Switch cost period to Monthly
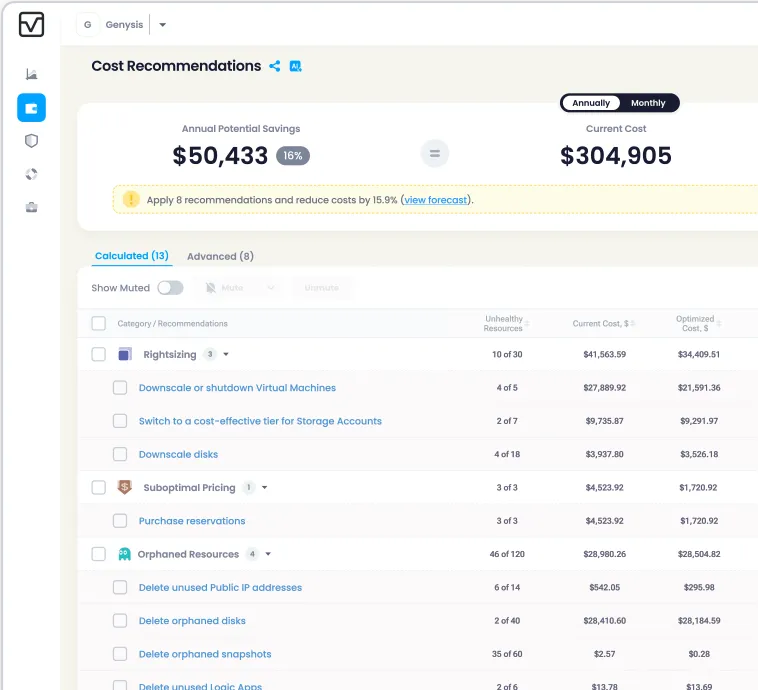 [x=648, y=103]
